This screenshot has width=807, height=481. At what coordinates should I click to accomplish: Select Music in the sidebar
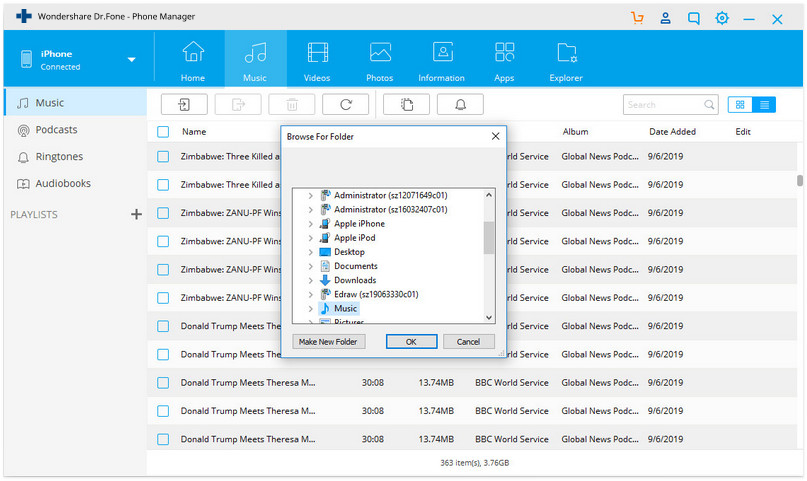[76, 103]
